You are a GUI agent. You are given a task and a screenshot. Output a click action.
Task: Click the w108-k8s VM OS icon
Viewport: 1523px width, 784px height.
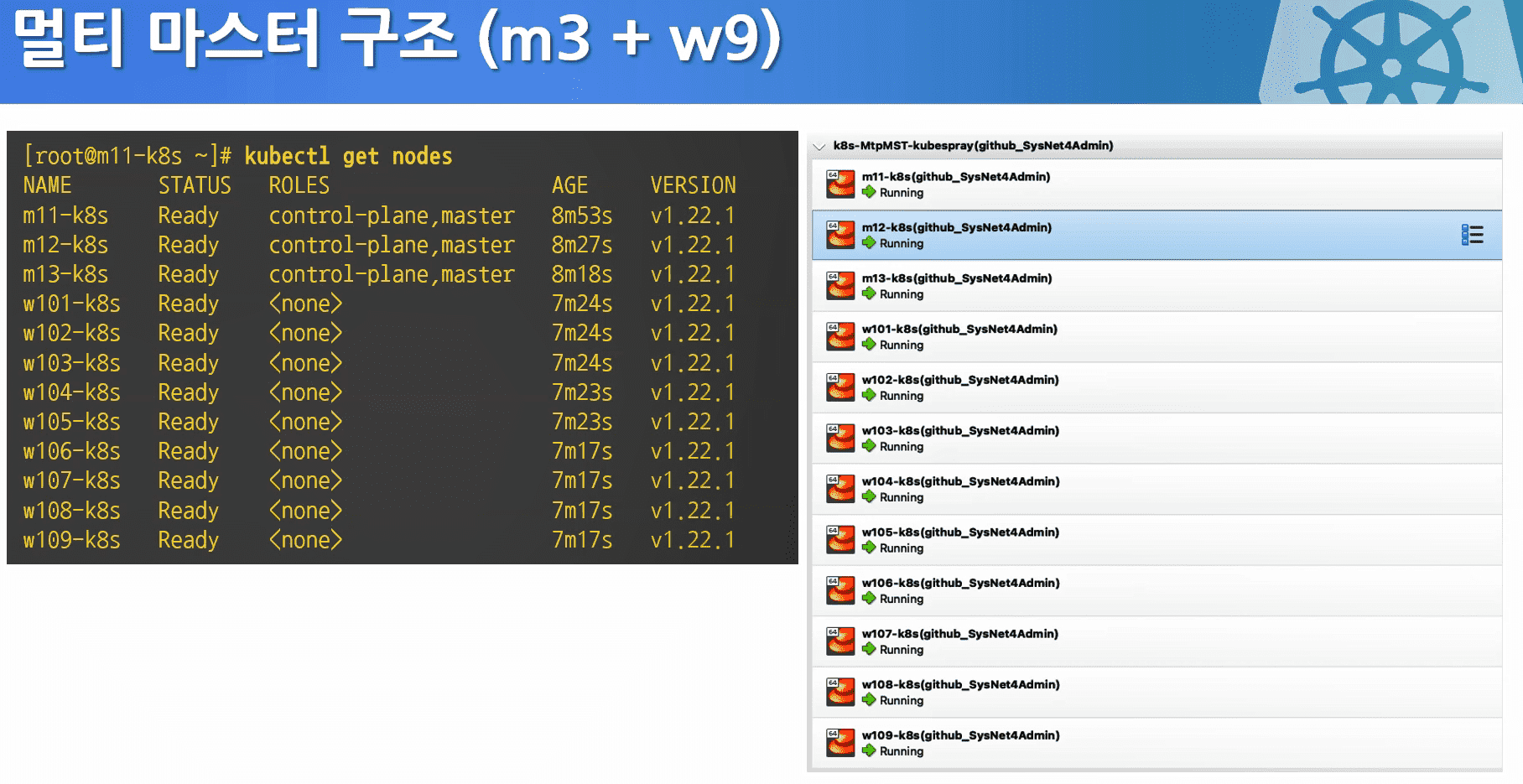click(840, 692)
